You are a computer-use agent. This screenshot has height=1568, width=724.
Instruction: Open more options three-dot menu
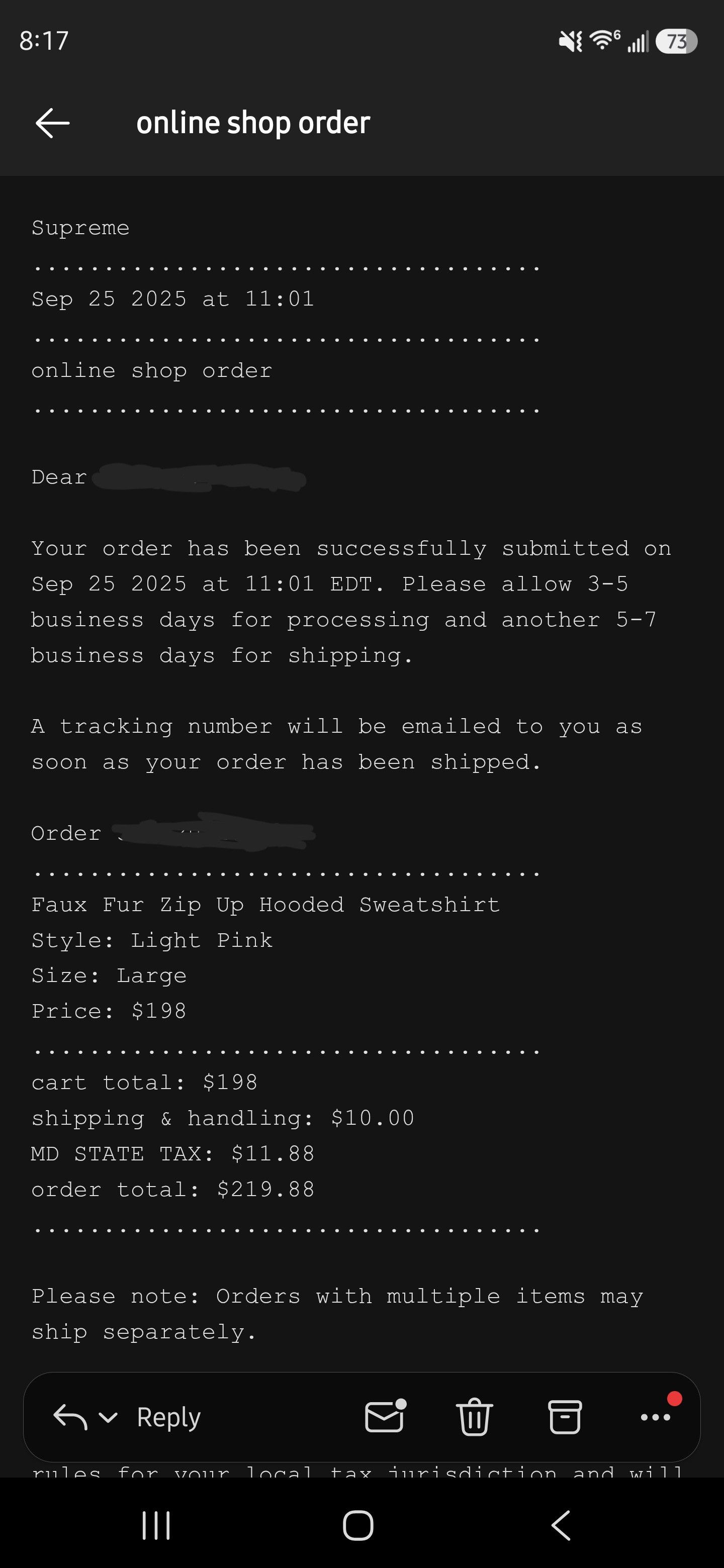click(x=656, y=1417)
